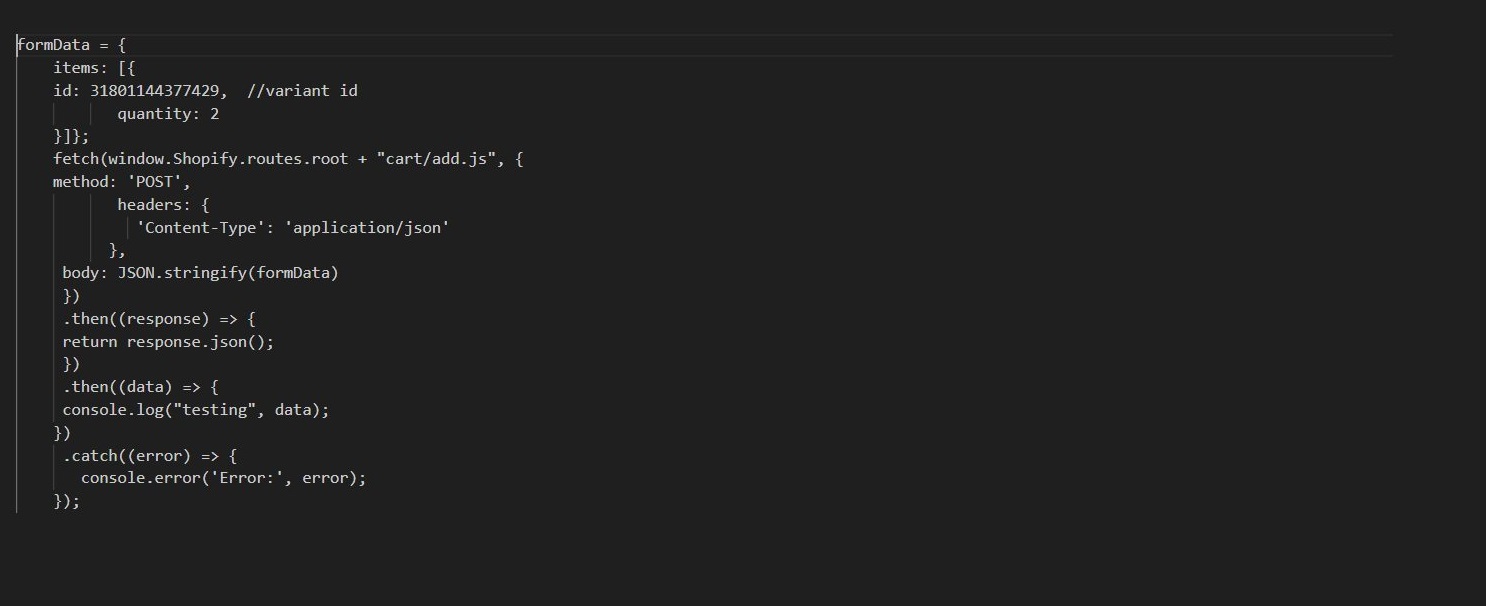Click window.Shopify.routes.root in the fetch line

coord(229,159)
